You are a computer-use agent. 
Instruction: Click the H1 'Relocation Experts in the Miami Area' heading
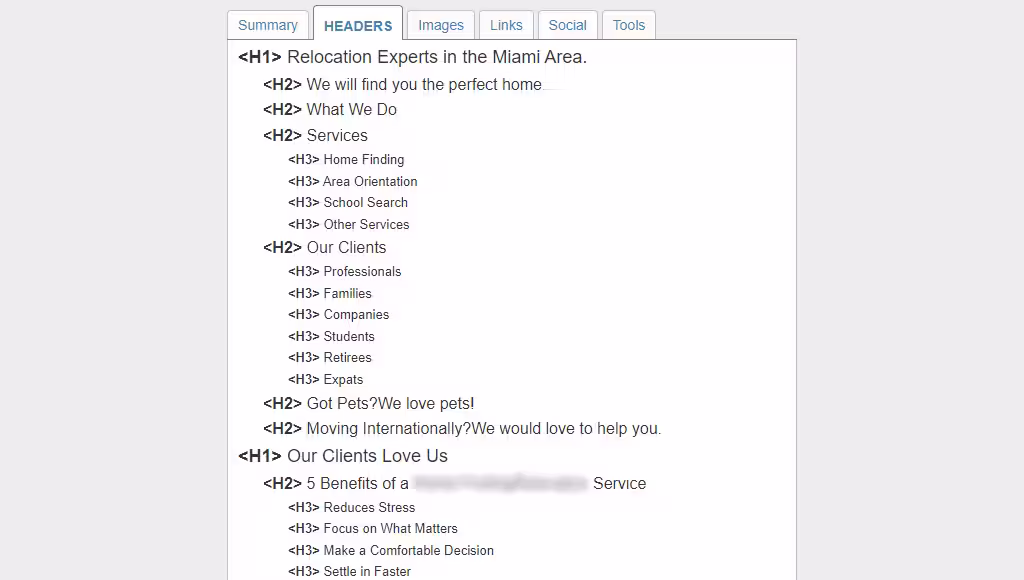tap(436, 57)
